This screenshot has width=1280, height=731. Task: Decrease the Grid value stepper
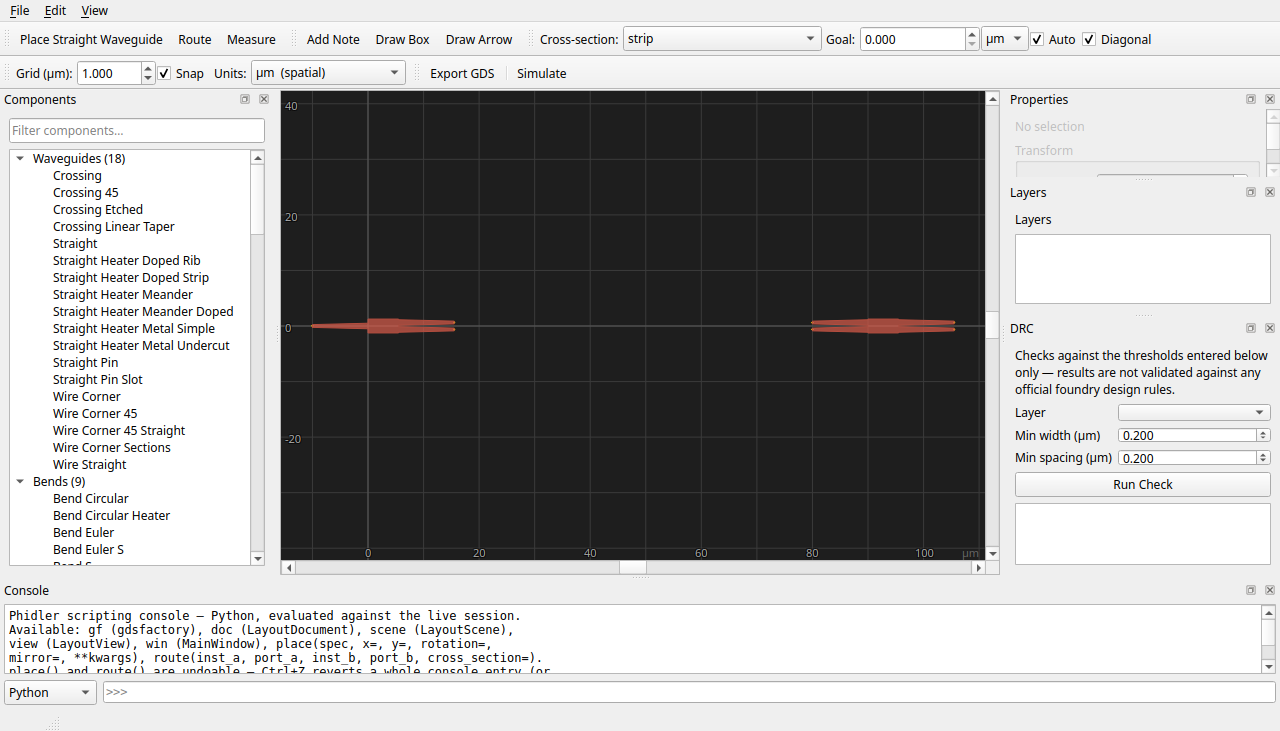pos(148,79)
